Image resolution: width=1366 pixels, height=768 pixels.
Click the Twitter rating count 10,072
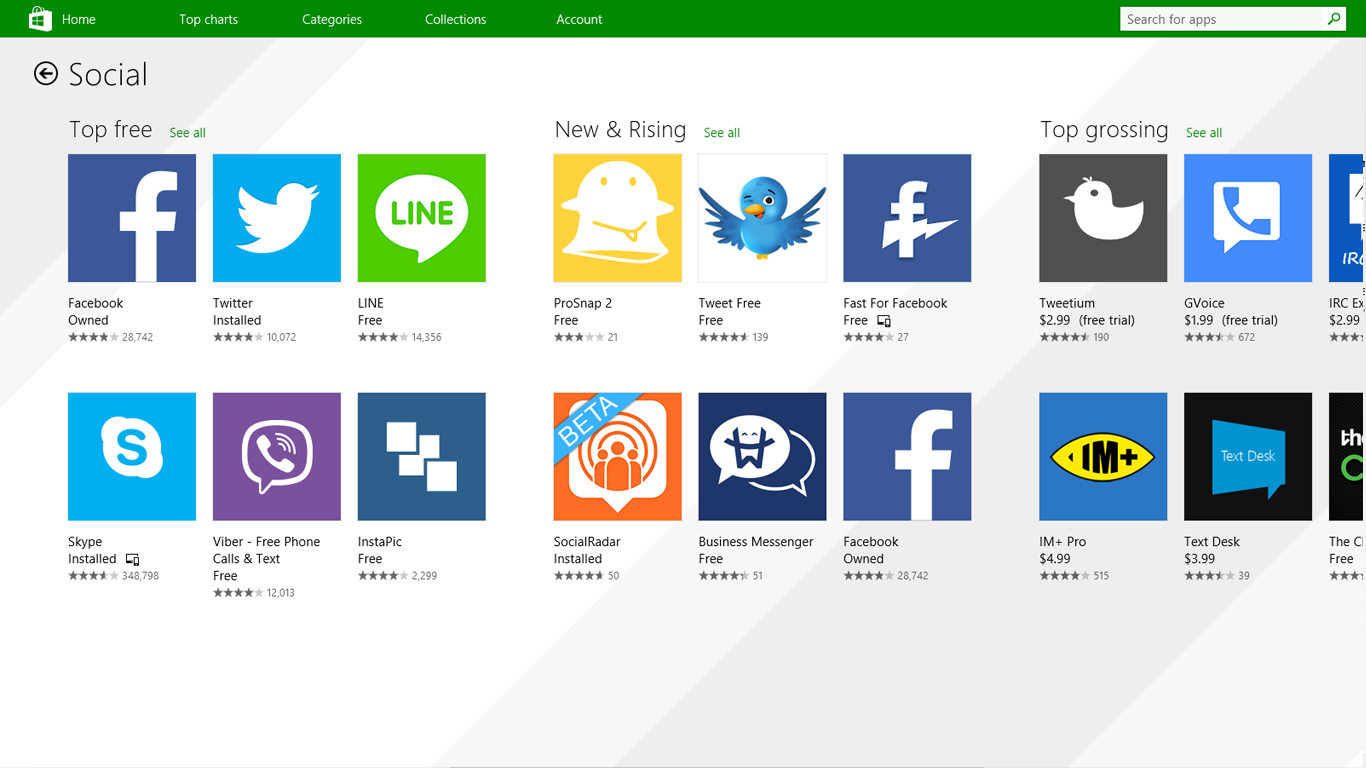tap(281, 337)
